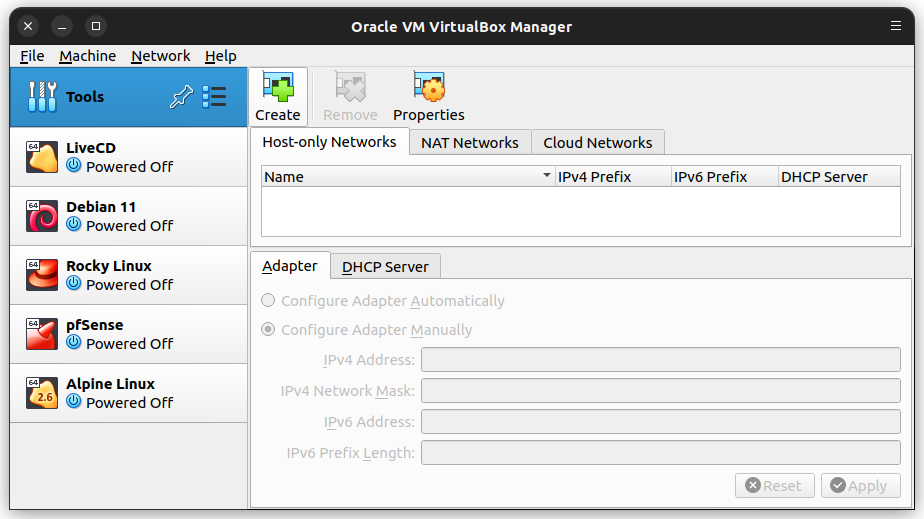Click the Alpine Linux 2.6 icon
Viewport: 924px width, 519px height.
click(x=42, y=392)
